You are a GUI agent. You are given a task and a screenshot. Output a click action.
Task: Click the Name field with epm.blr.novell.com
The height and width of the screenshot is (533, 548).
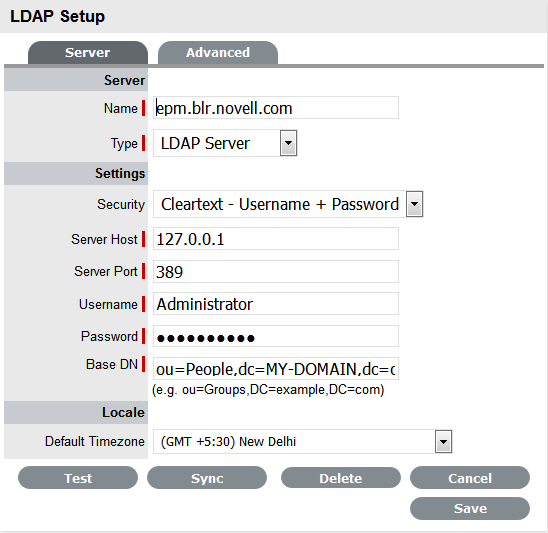(276, 108)
